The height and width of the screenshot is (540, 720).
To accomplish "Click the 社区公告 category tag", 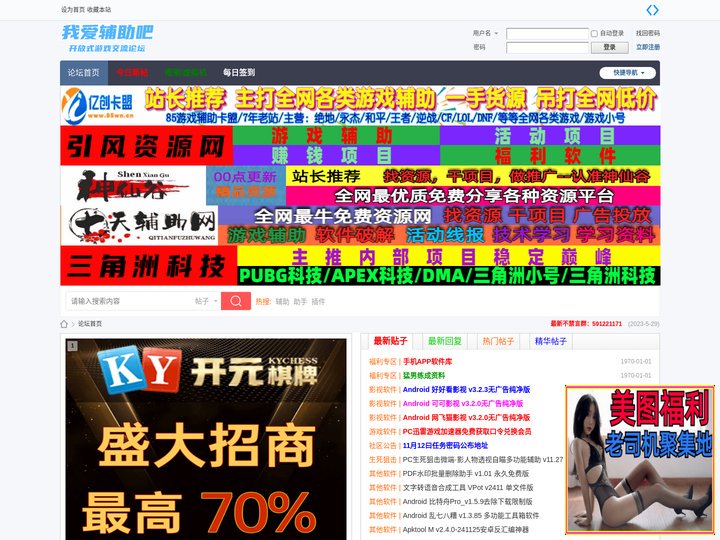I will point(382,445).
